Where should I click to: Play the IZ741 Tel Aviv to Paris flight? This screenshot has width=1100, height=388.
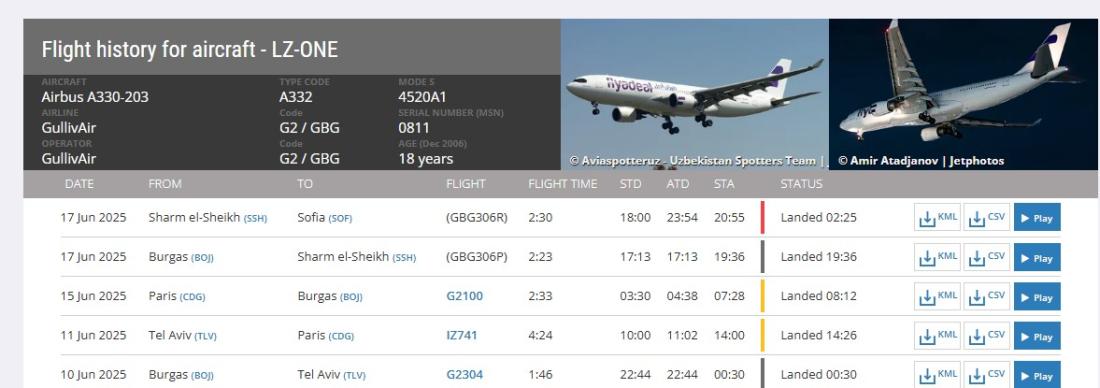1037,335
